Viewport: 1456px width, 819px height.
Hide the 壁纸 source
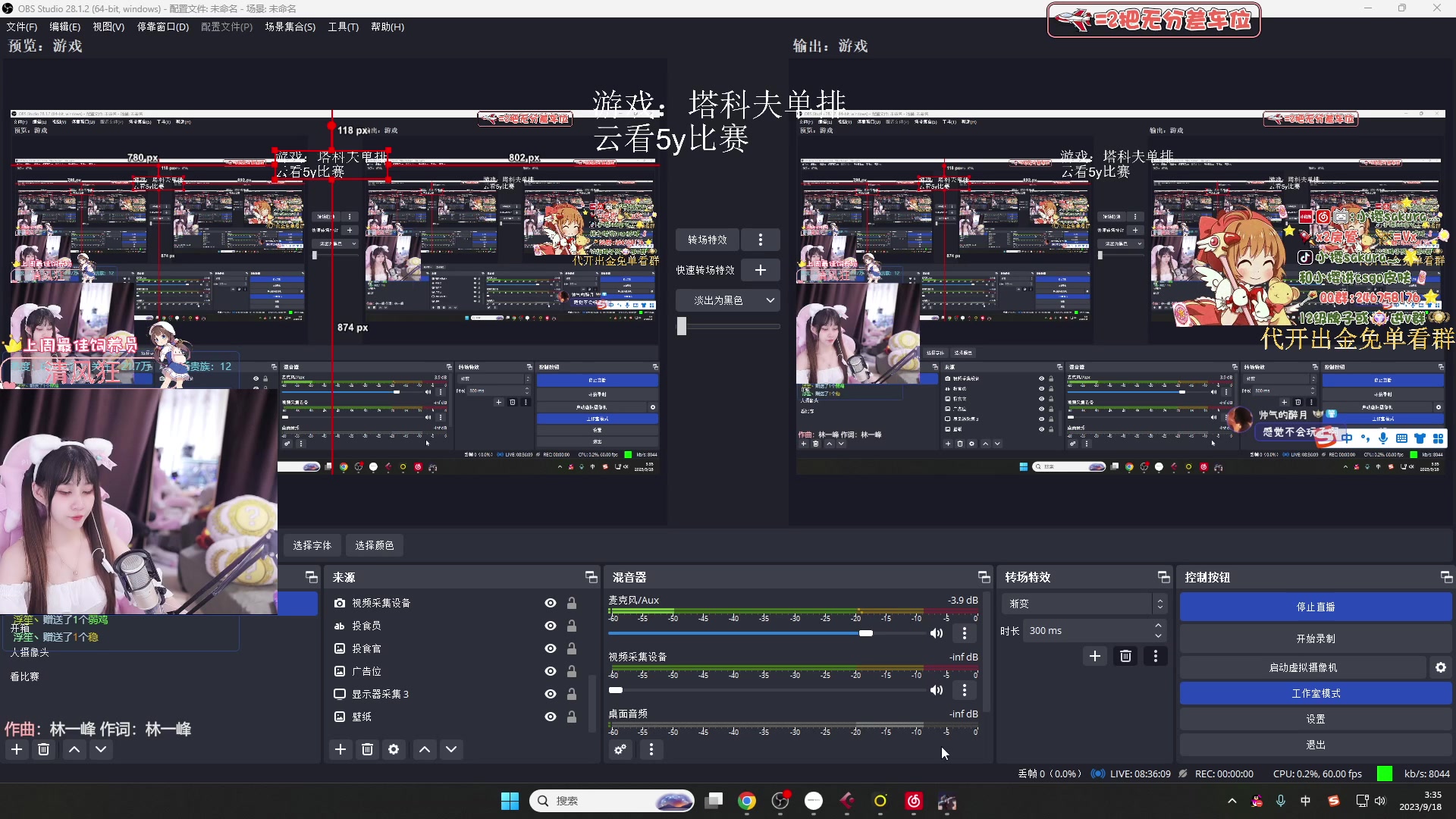tap(550, 716)
